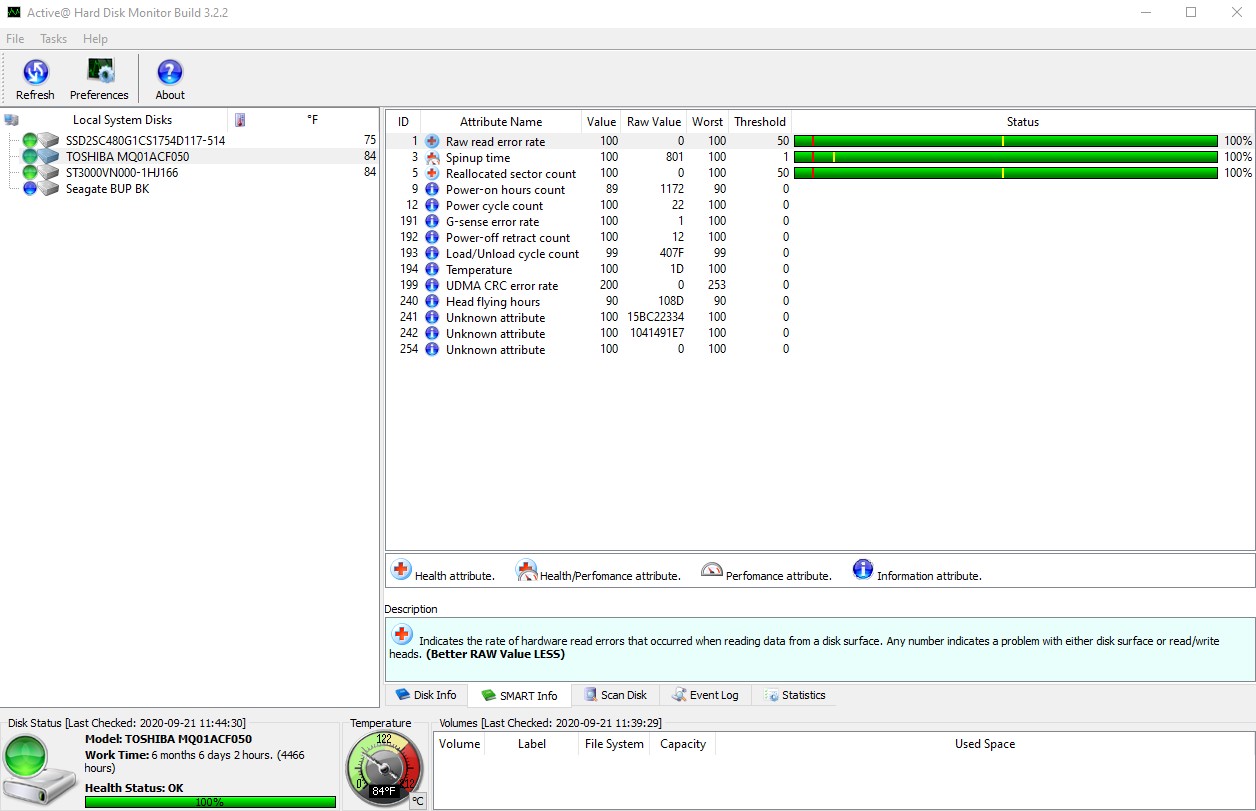Click the thermometer icon in disk list header
Viewport: 1256px width, 811px height.
click(240, 120)
